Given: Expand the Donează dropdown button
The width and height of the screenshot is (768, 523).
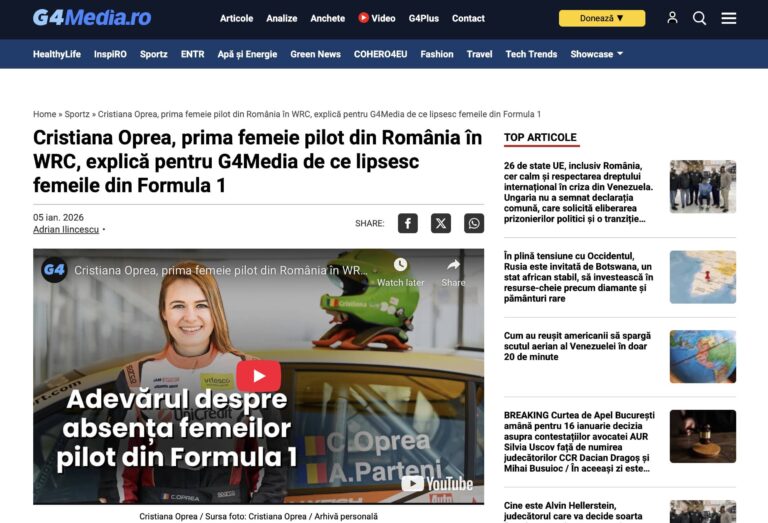Looking at the screenshot, I should [602, 18].
